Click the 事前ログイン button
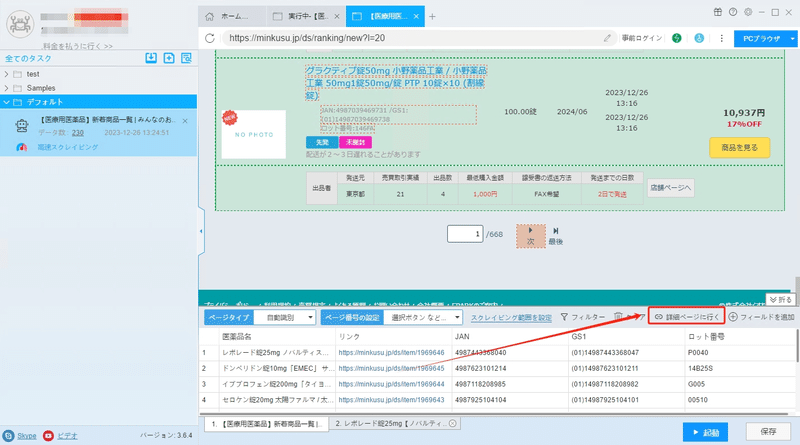The width and height of the screenshot is (800, 445). pos(642,38)
